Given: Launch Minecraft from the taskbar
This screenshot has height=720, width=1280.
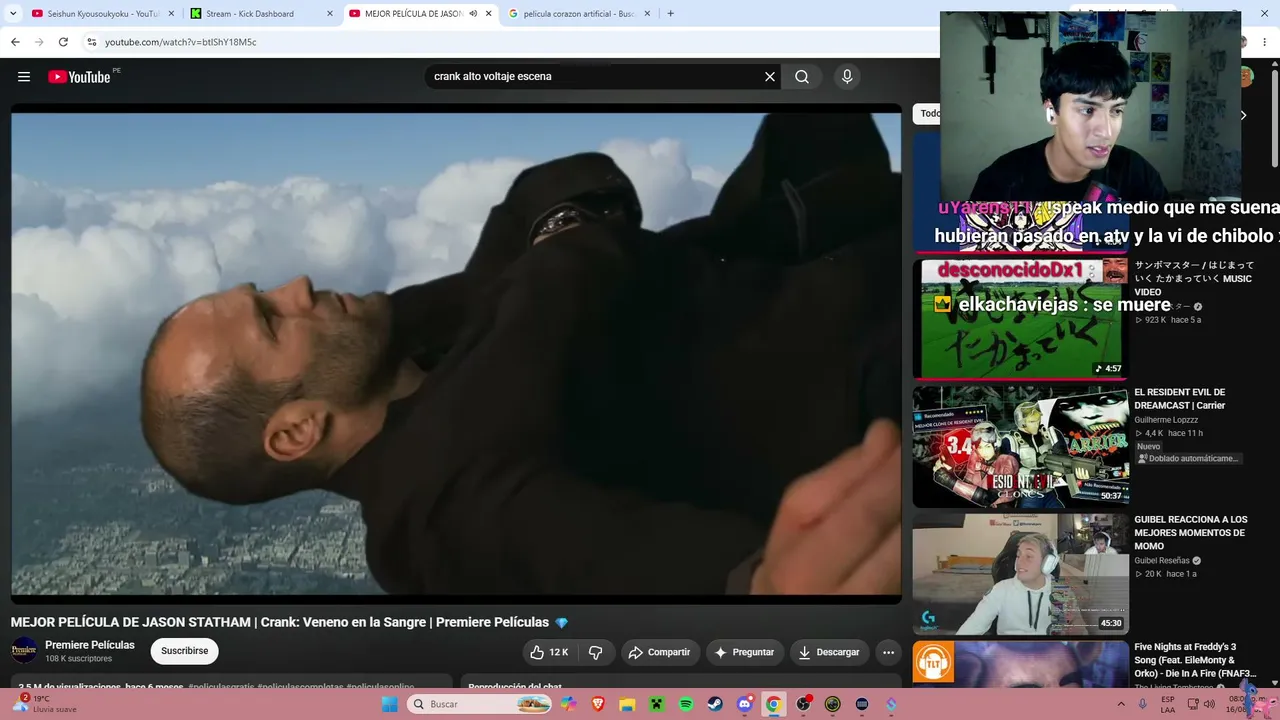Looking at the screenshot, I should (656, 704).
